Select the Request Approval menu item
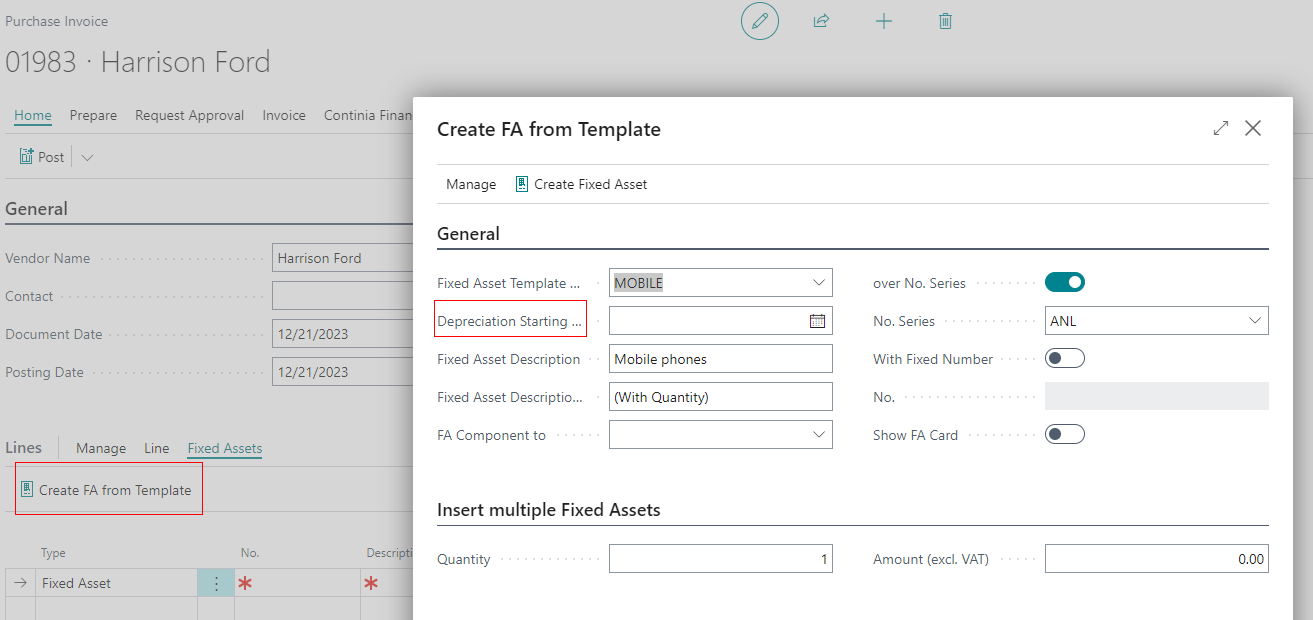Image resolution: width=1313 pixels, height=620 pixels. [189, 115]
